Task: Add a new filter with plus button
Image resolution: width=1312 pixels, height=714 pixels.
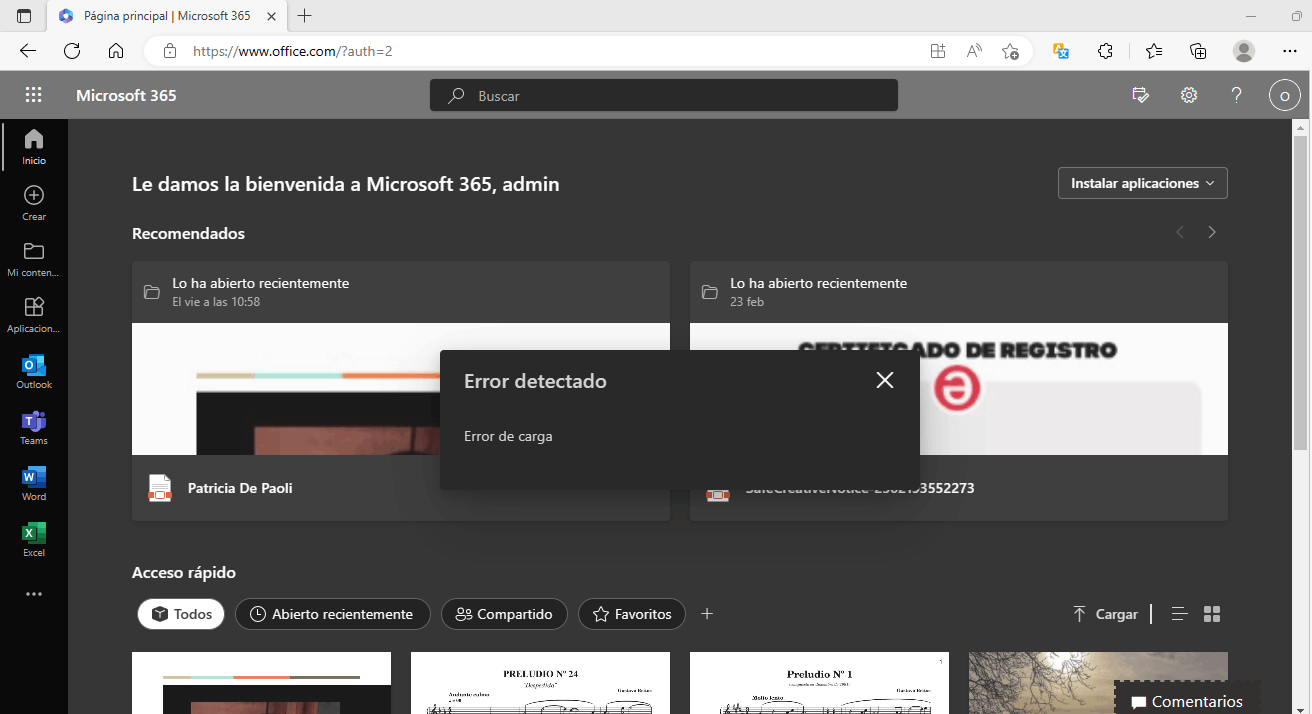Action: click(707, 614)
